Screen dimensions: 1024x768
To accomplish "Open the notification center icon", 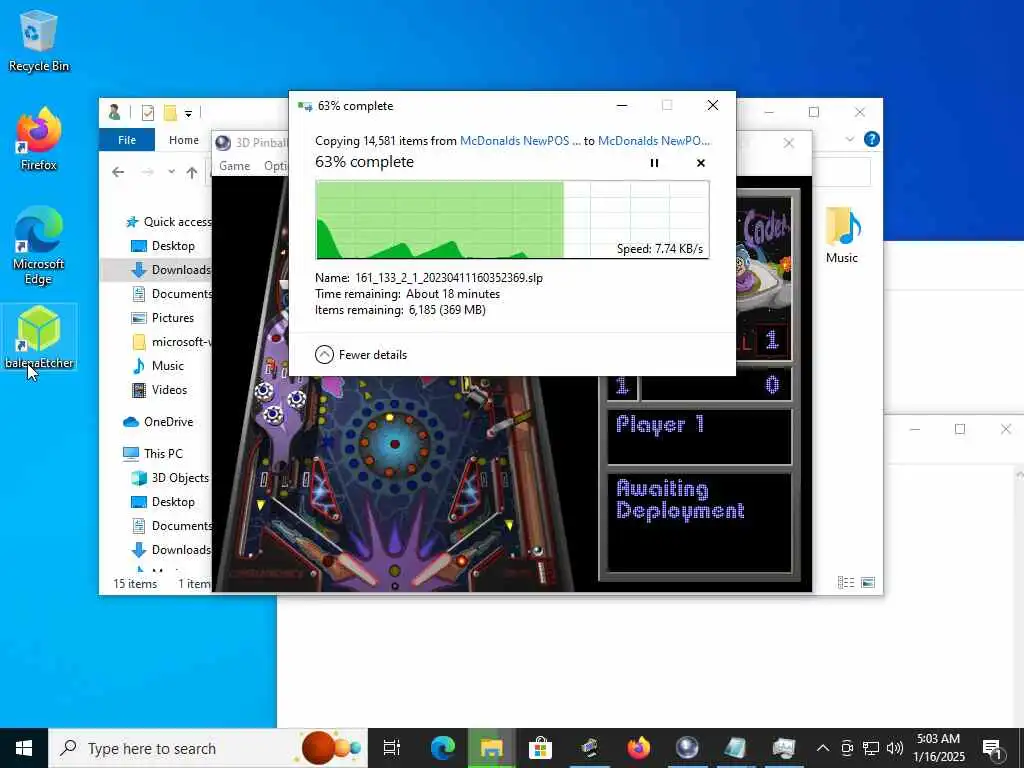I will pos(992,749).
